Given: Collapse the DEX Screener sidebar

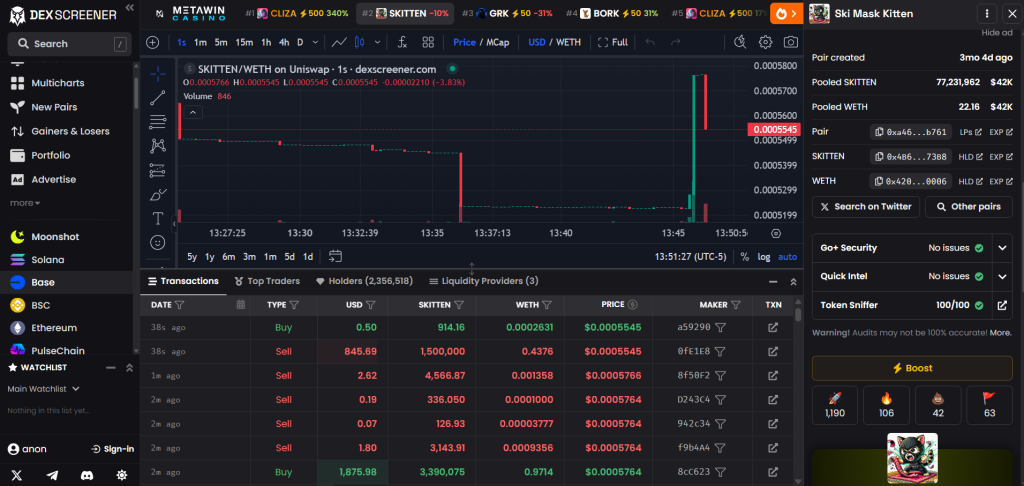Looking at the screenshot, I should [129, 7].
